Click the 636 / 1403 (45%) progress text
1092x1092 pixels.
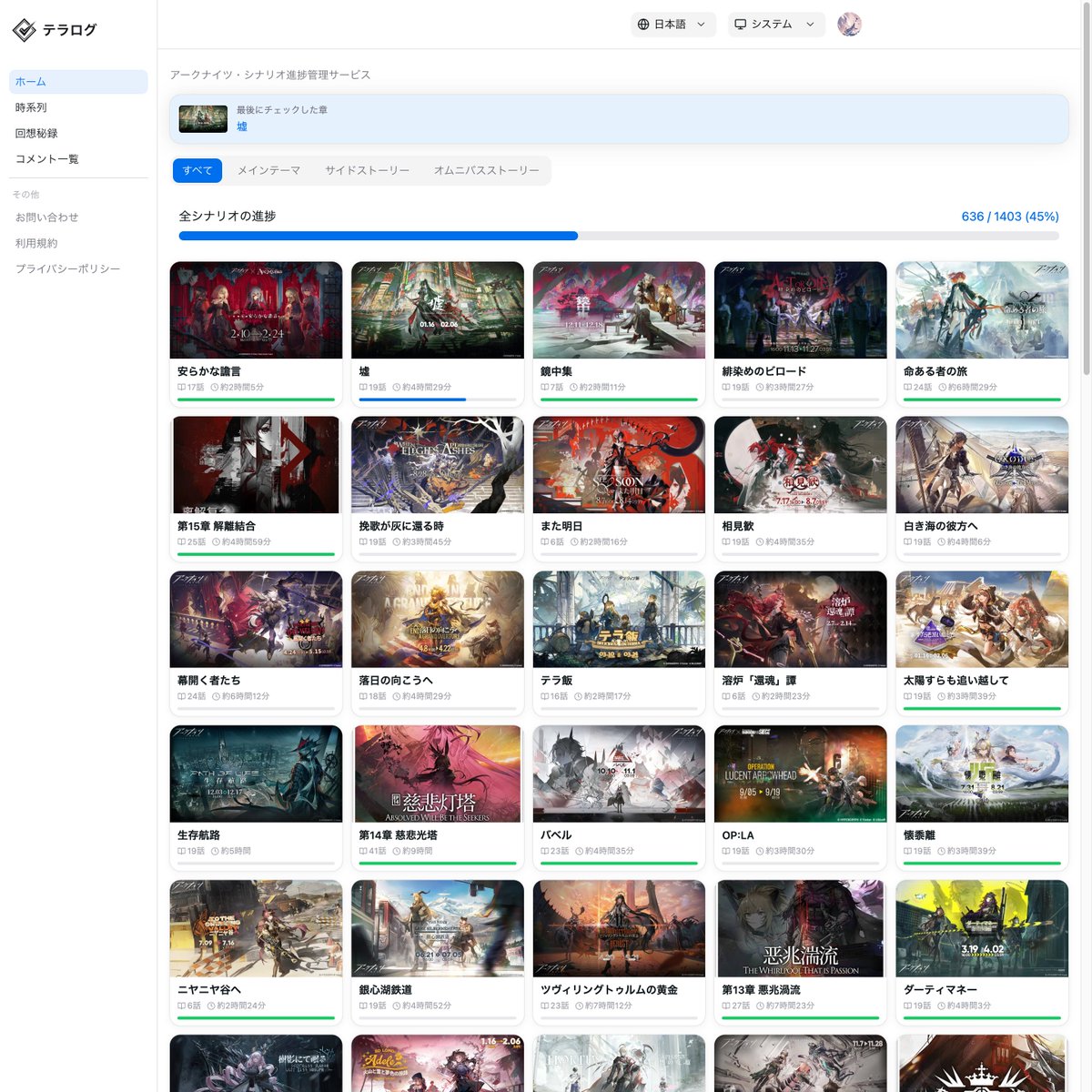coord(1010,217)
